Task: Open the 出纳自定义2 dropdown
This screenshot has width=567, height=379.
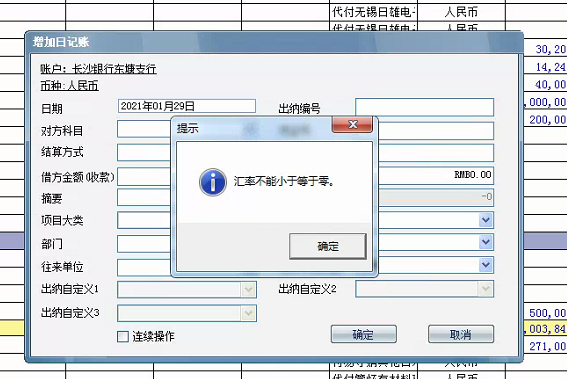Action: pyautogui.click(x=486, y=289)
